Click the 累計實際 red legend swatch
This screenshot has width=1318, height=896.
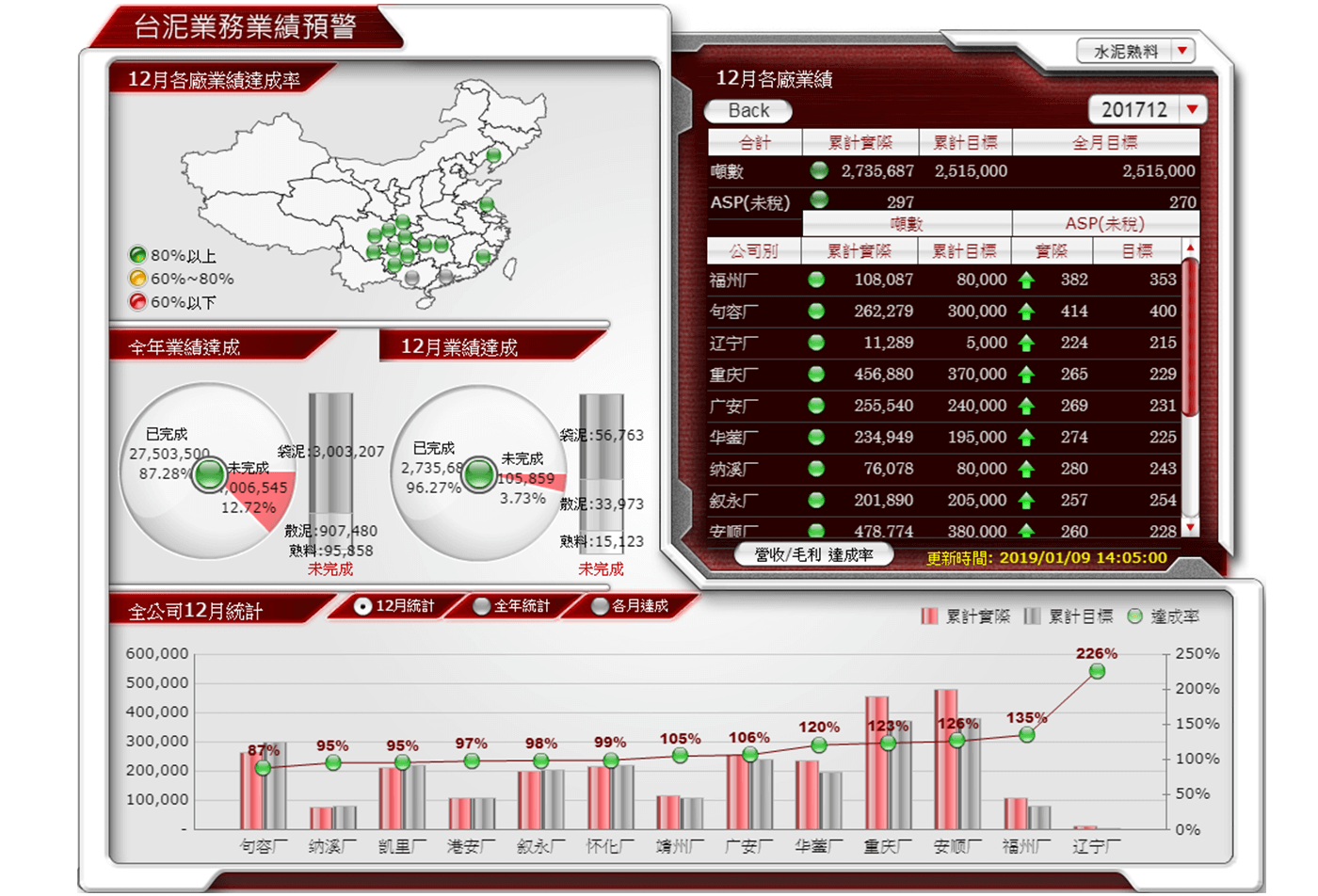(x=929, y=616)
